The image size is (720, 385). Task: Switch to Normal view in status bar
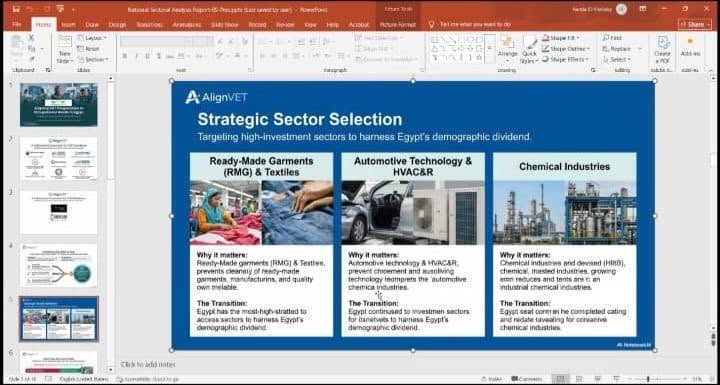point(561,379)
